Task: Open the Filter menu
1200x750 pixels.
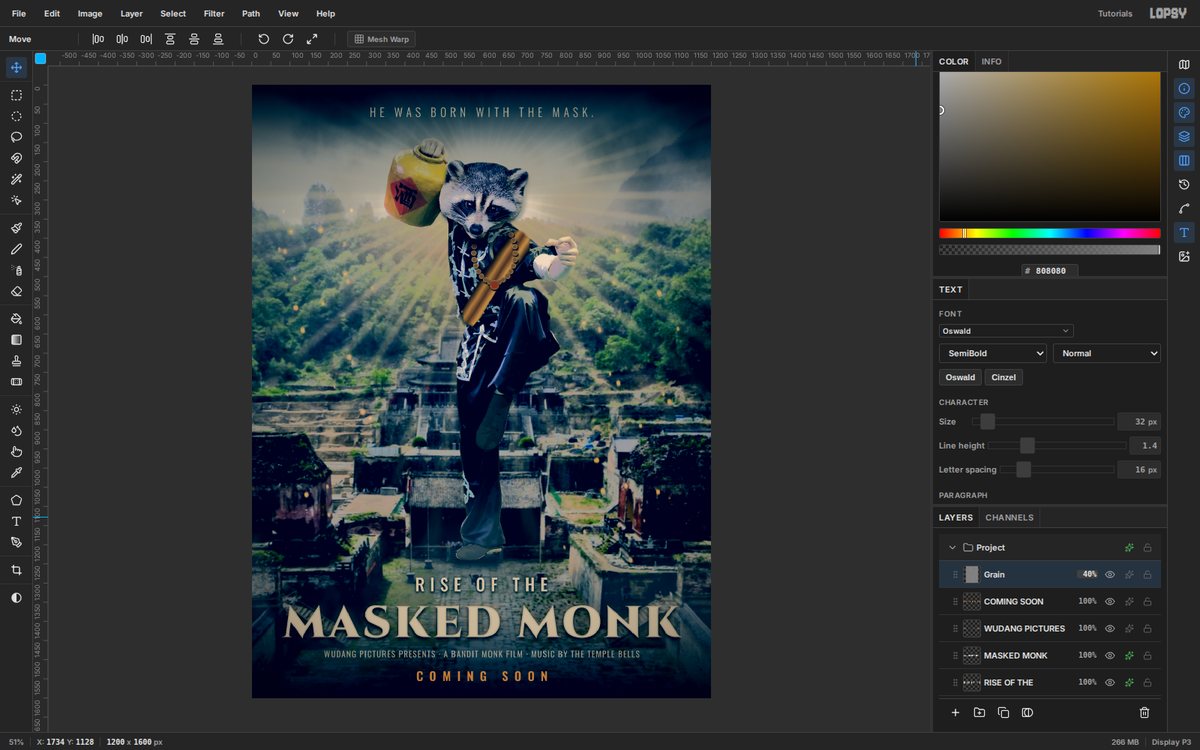Action: pos(214,14)
